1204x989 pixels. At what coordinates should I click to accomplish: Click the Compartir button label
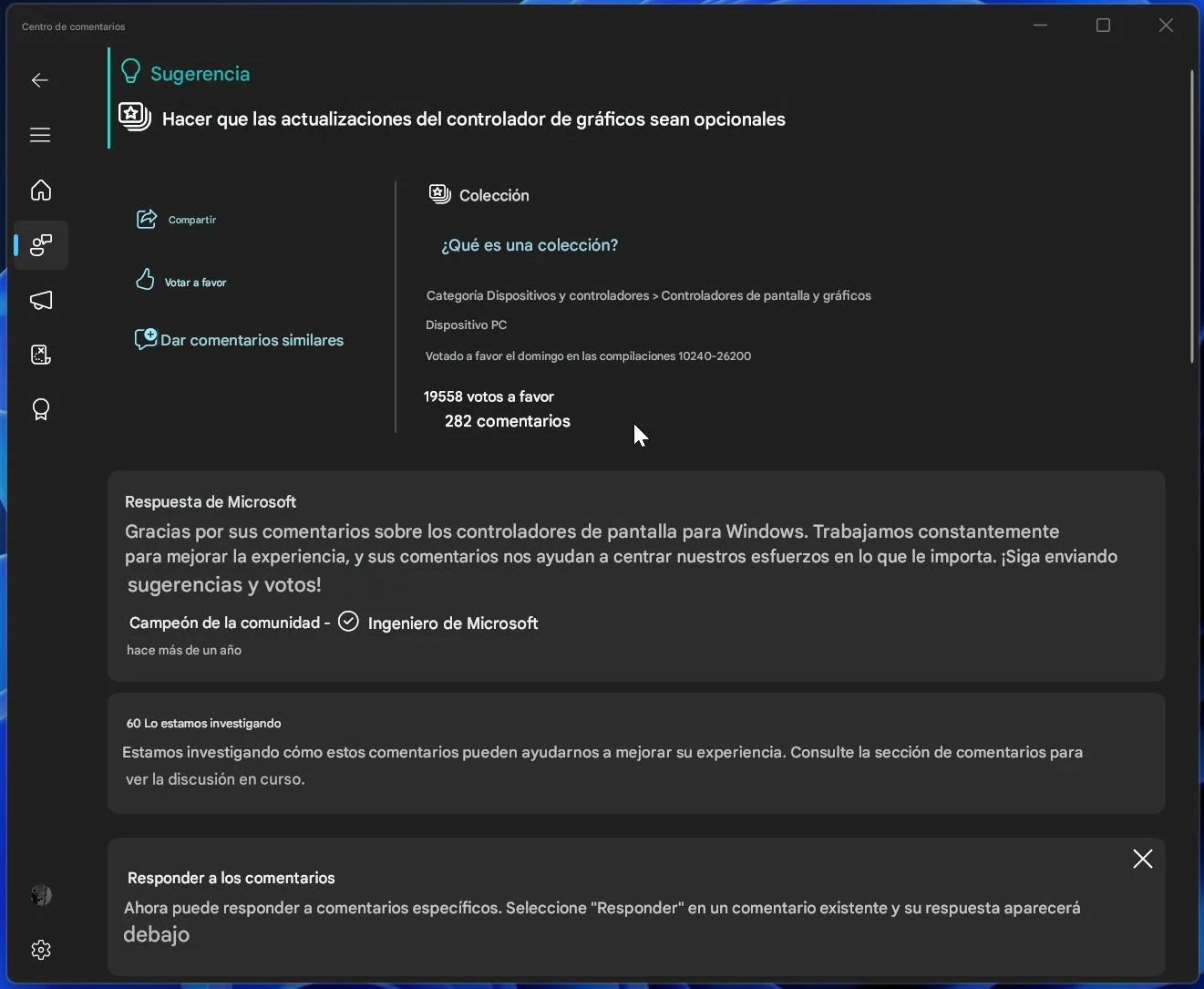click(192, 220)
